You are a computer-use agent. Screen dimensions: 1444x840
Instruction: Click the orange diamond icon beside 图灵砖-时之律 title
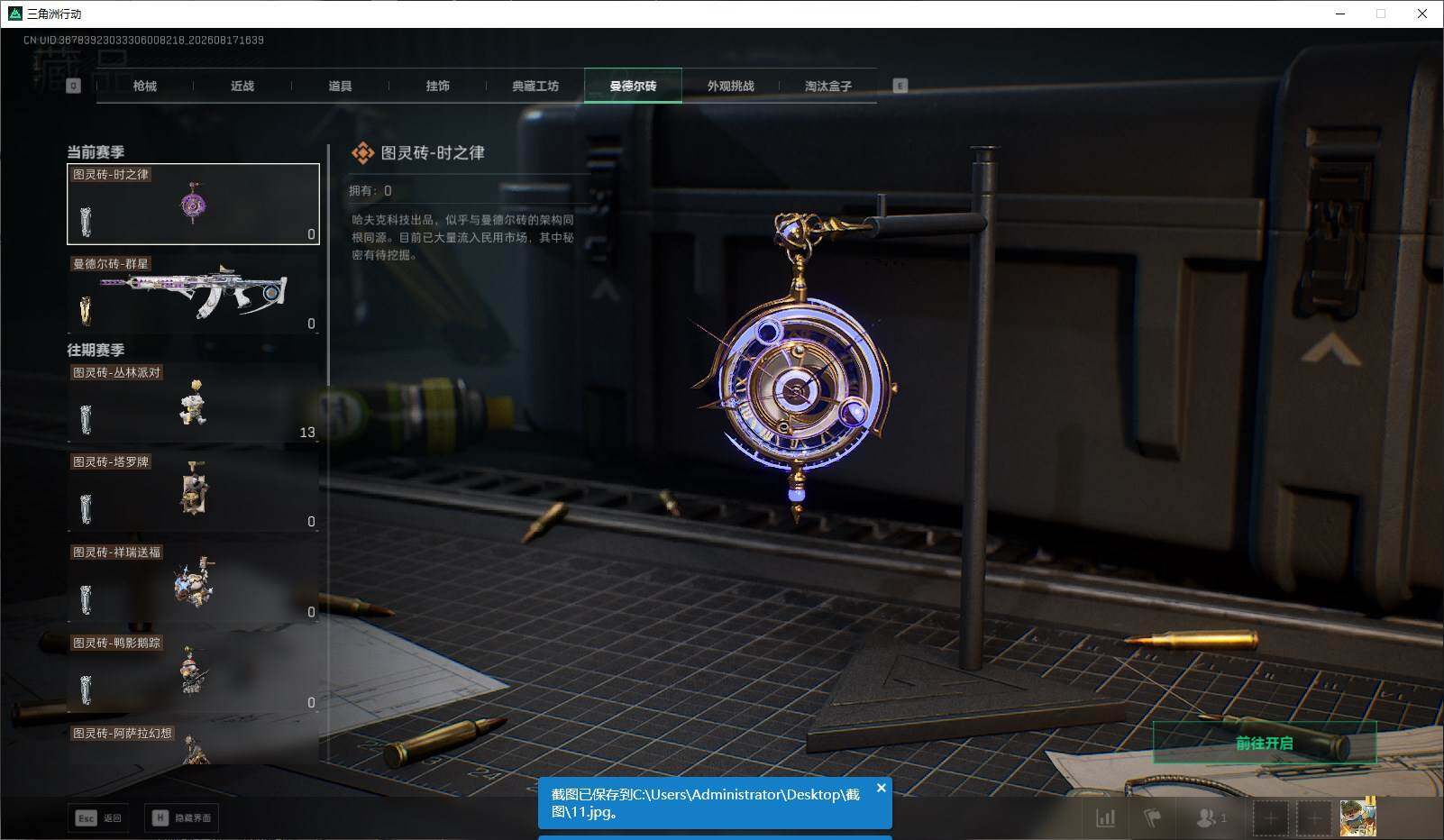(362, 153)
